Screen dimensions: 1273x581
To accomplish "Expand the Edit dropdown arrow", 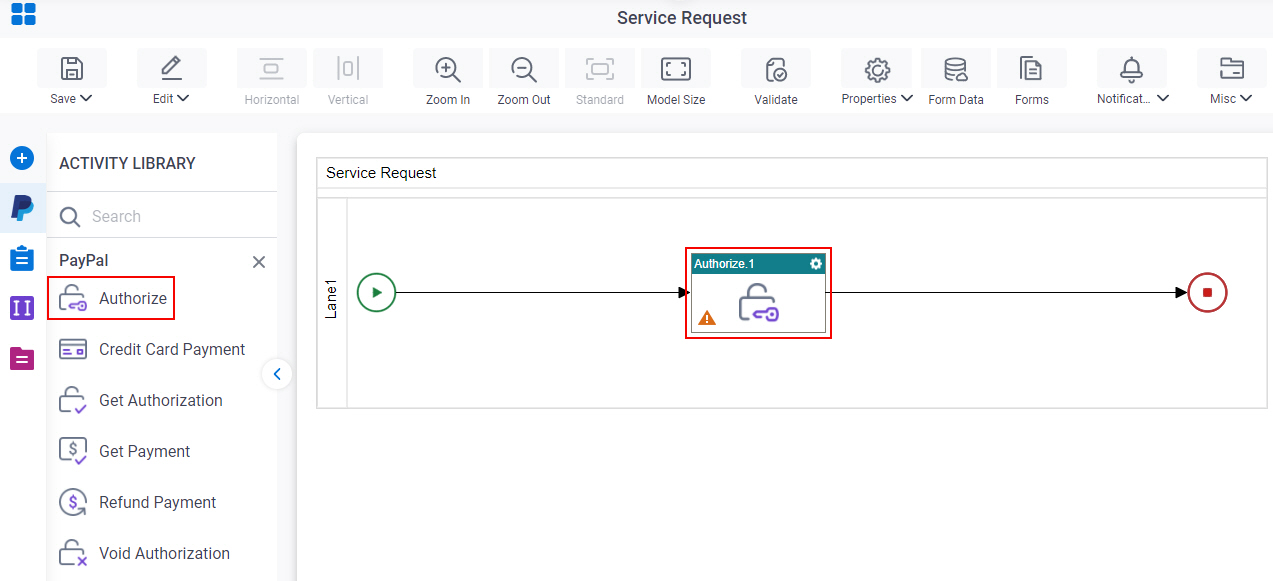I will coord(184,99).
